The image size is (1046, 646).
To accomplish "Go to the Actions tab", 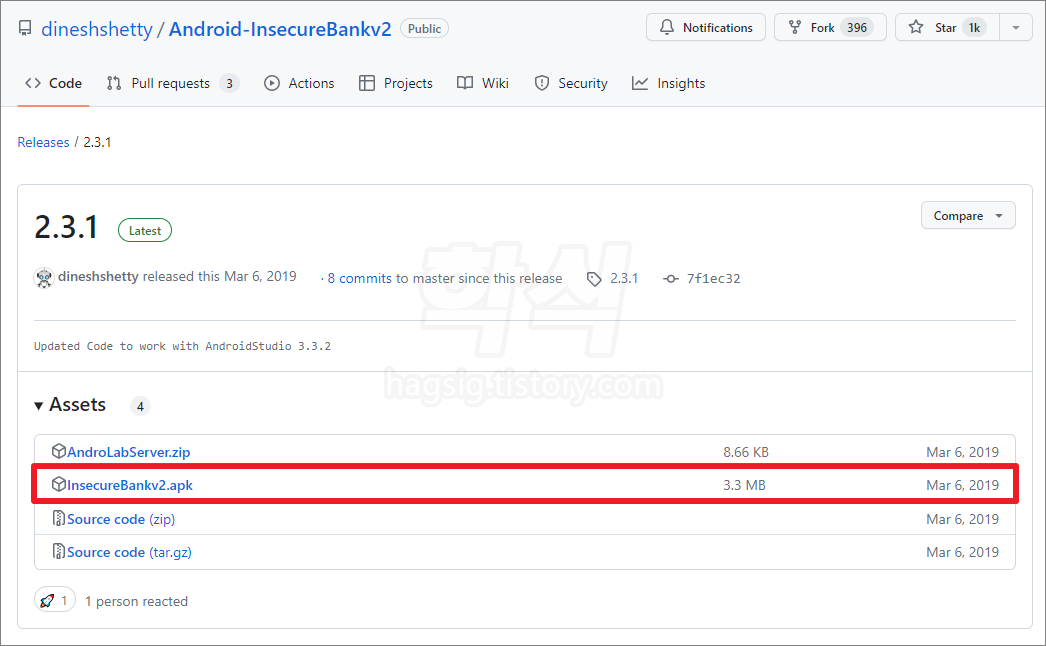I will (x=299, y=83).
